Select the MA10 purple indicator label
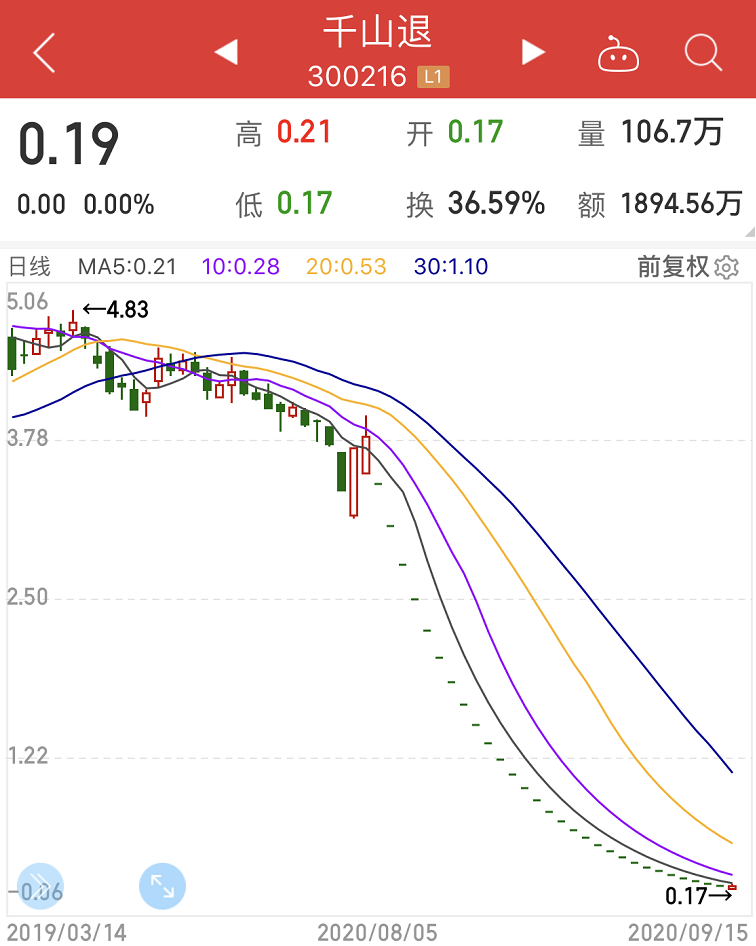This screenshot has height=946, width=756. click(240, 267)
